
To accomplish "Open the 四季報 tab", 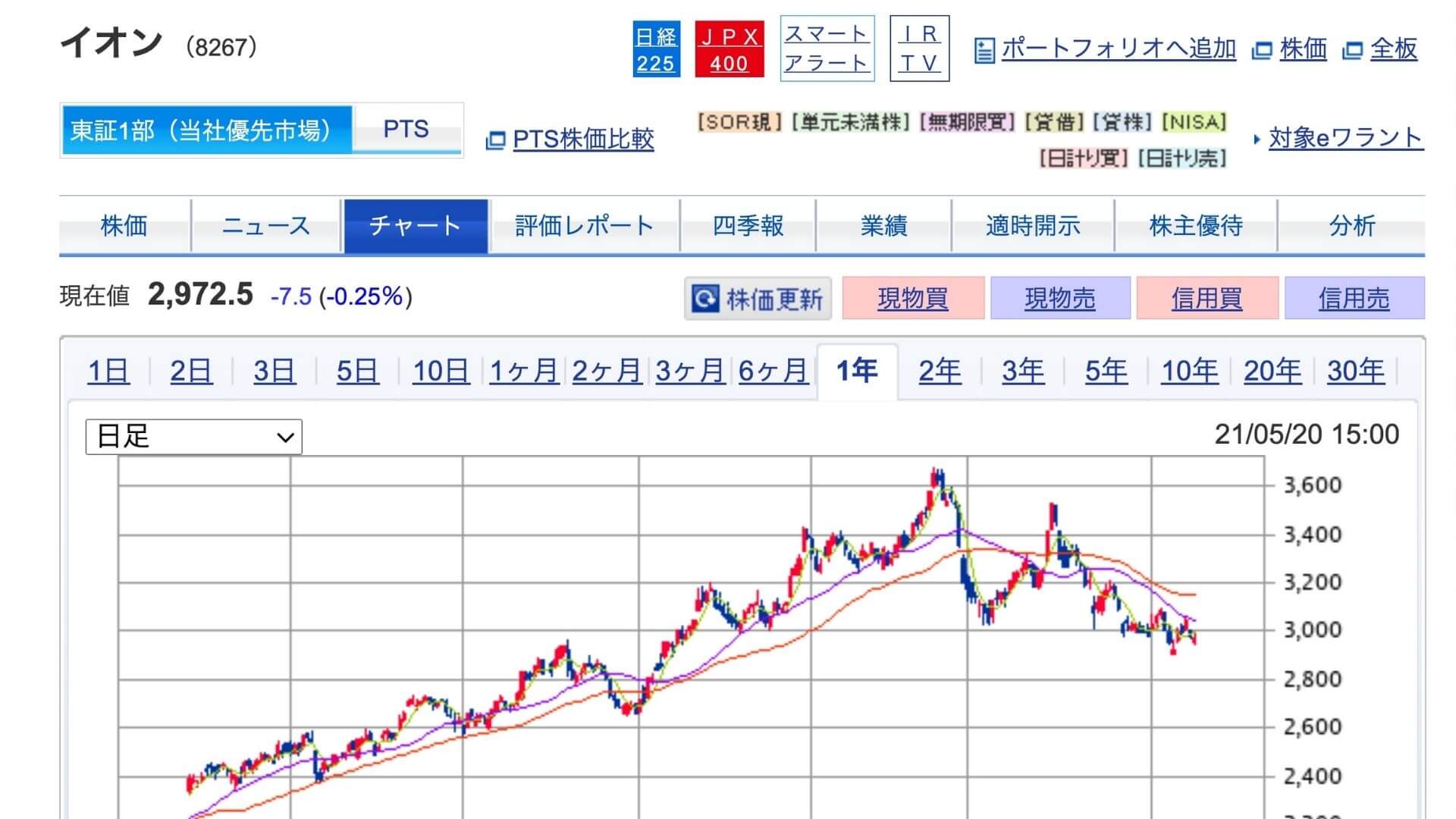I will (x=748, y=225).
